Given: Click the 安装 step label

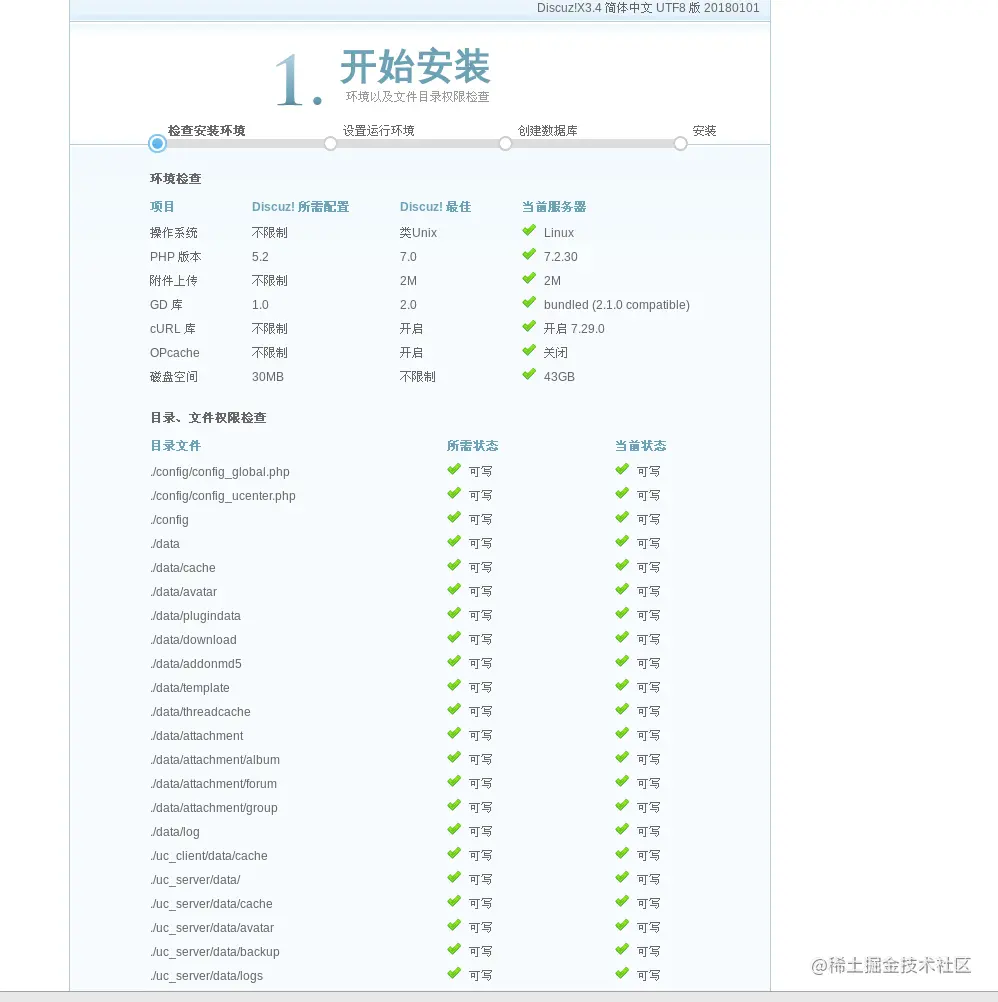Looking at the screenshot, I should point(704,130).
